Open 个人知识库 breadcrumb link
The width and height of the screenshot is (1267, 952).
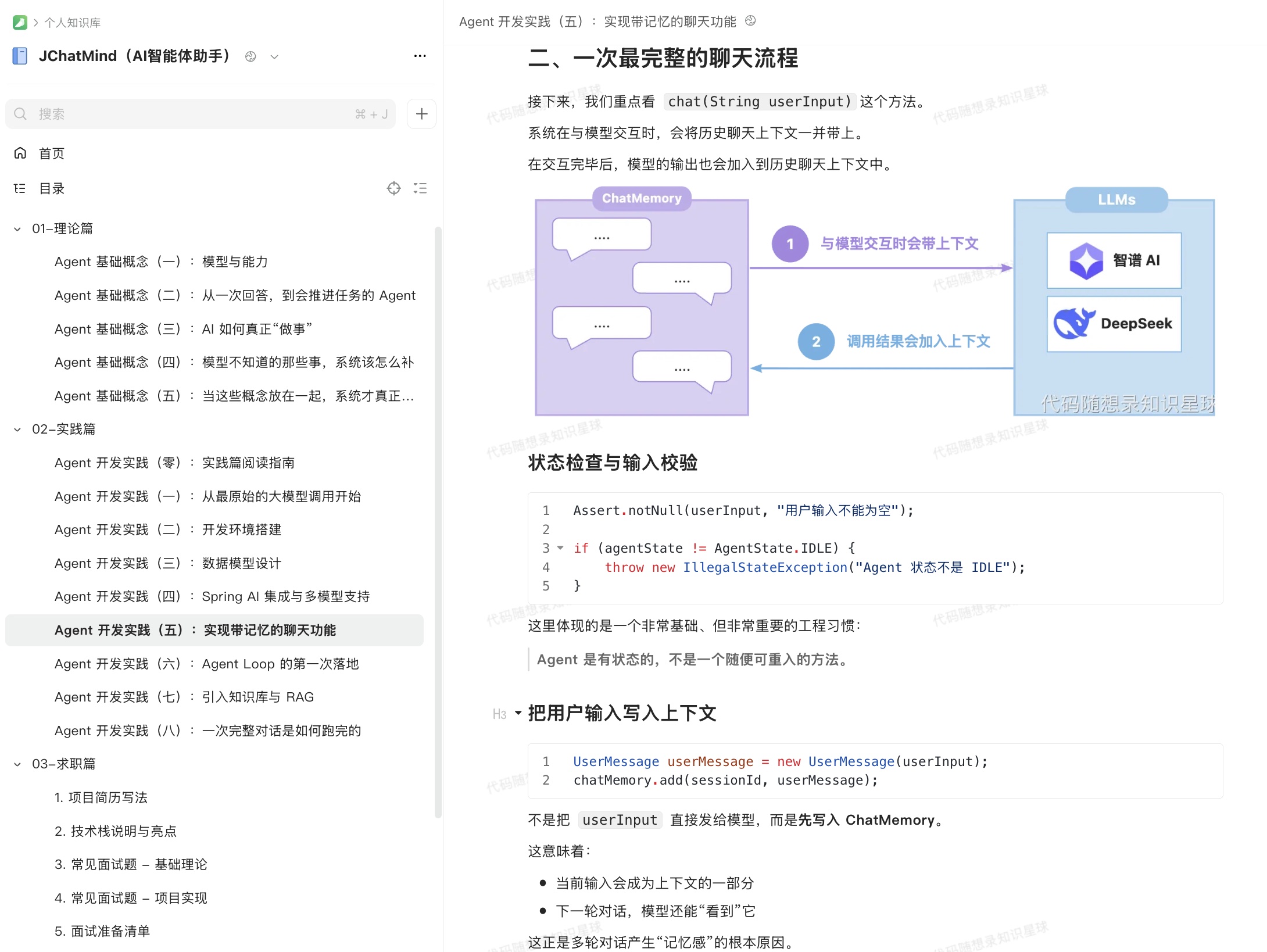(73, 23)
